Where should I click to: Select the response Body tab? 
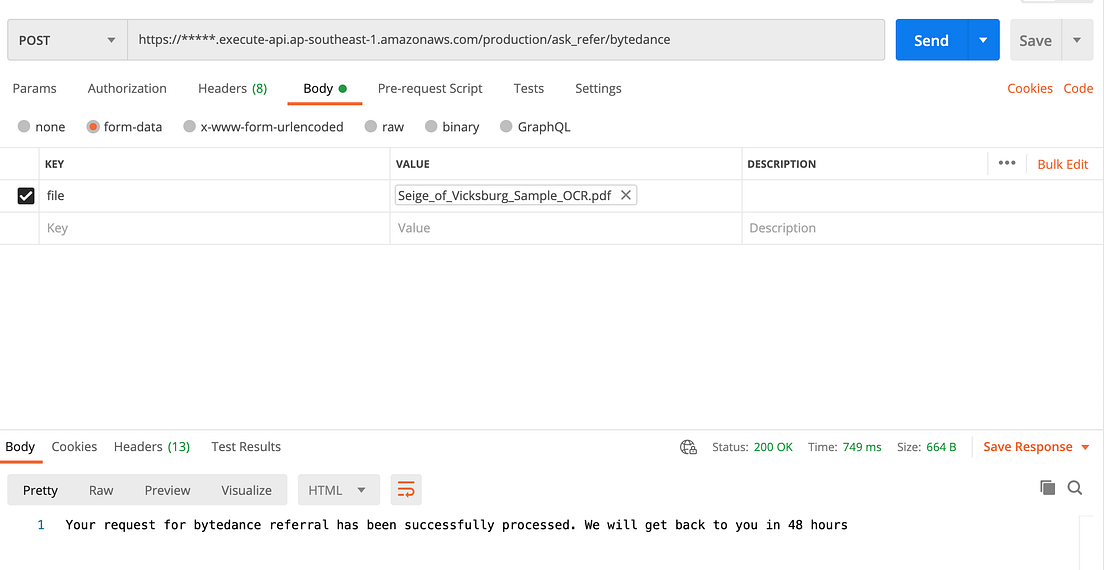tap(20, 447)
